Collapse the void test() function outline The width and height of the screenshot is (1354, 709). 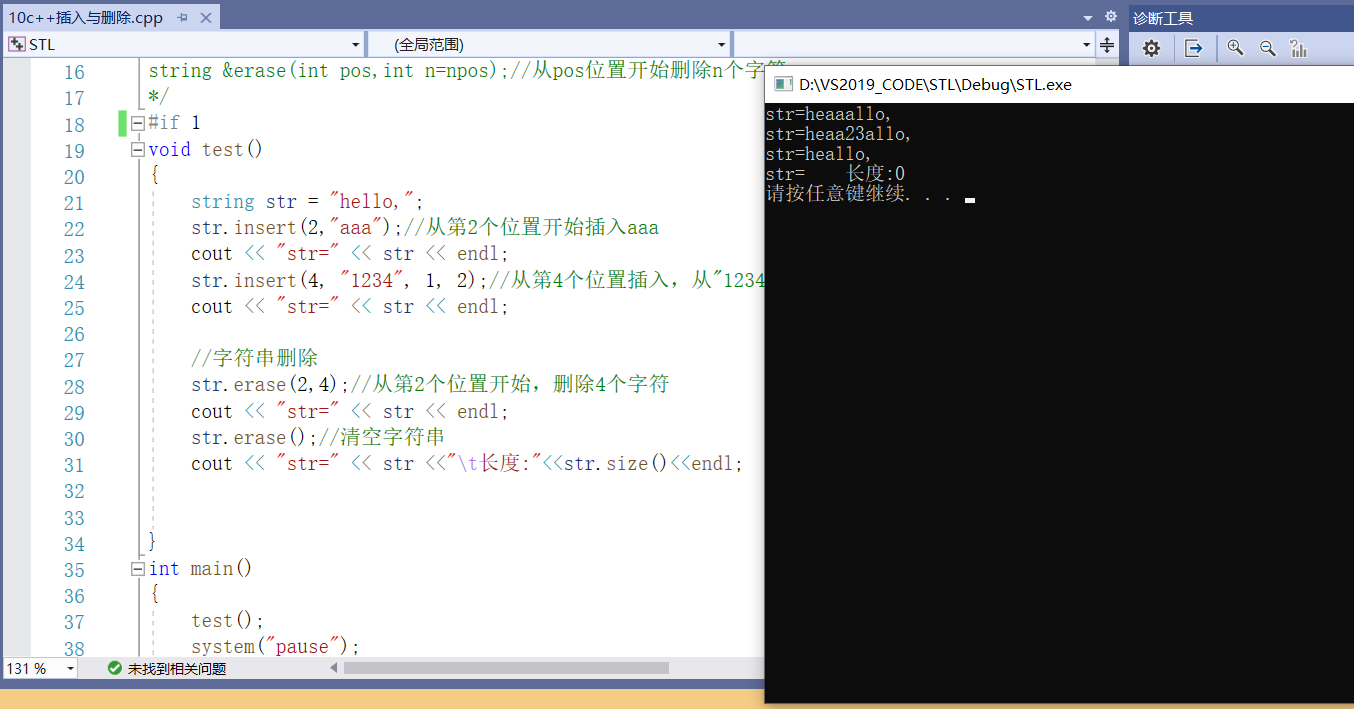click(x=138, y=149)
